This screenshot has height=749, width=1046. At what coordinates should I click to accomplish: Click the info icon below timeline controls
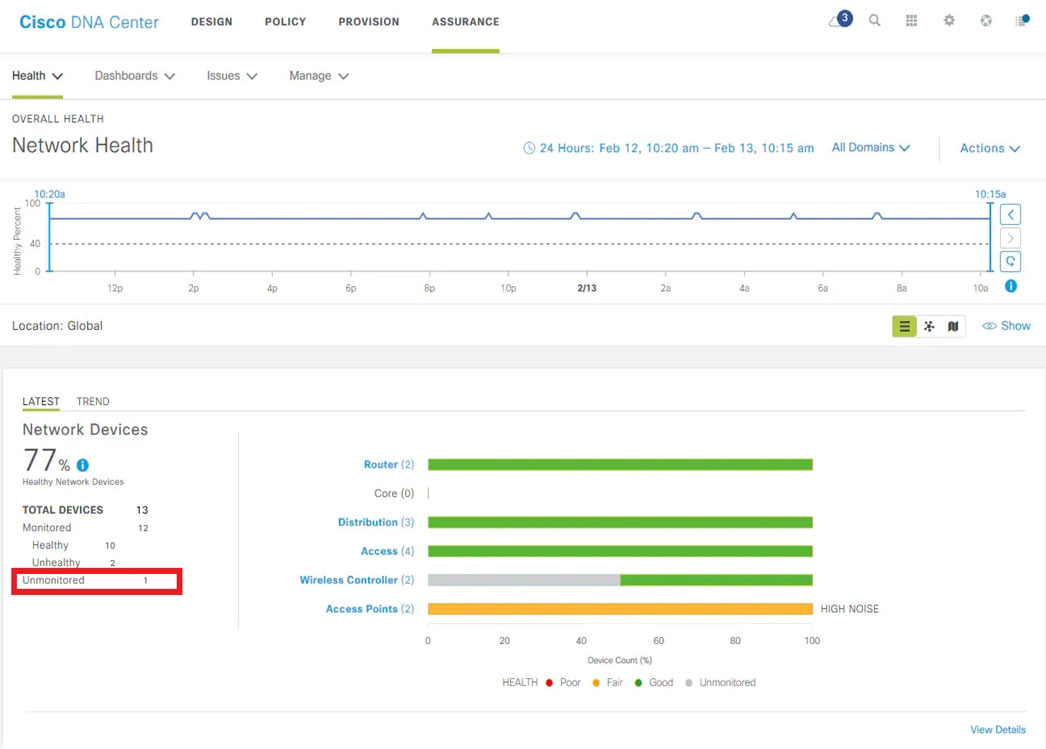coord(1011,286)
